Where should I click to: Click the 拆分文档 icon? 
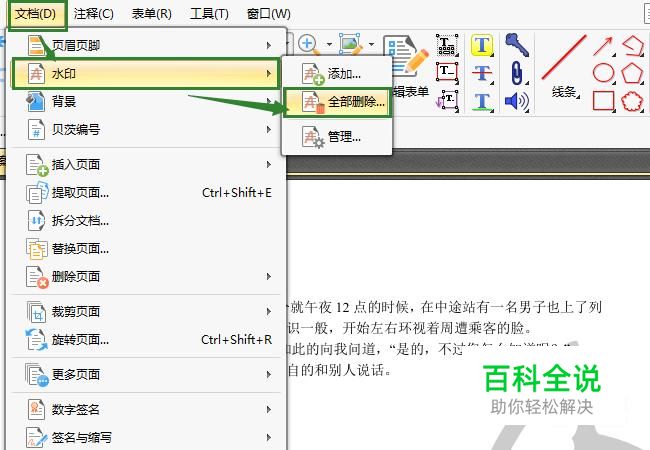[x=36, y=221]
